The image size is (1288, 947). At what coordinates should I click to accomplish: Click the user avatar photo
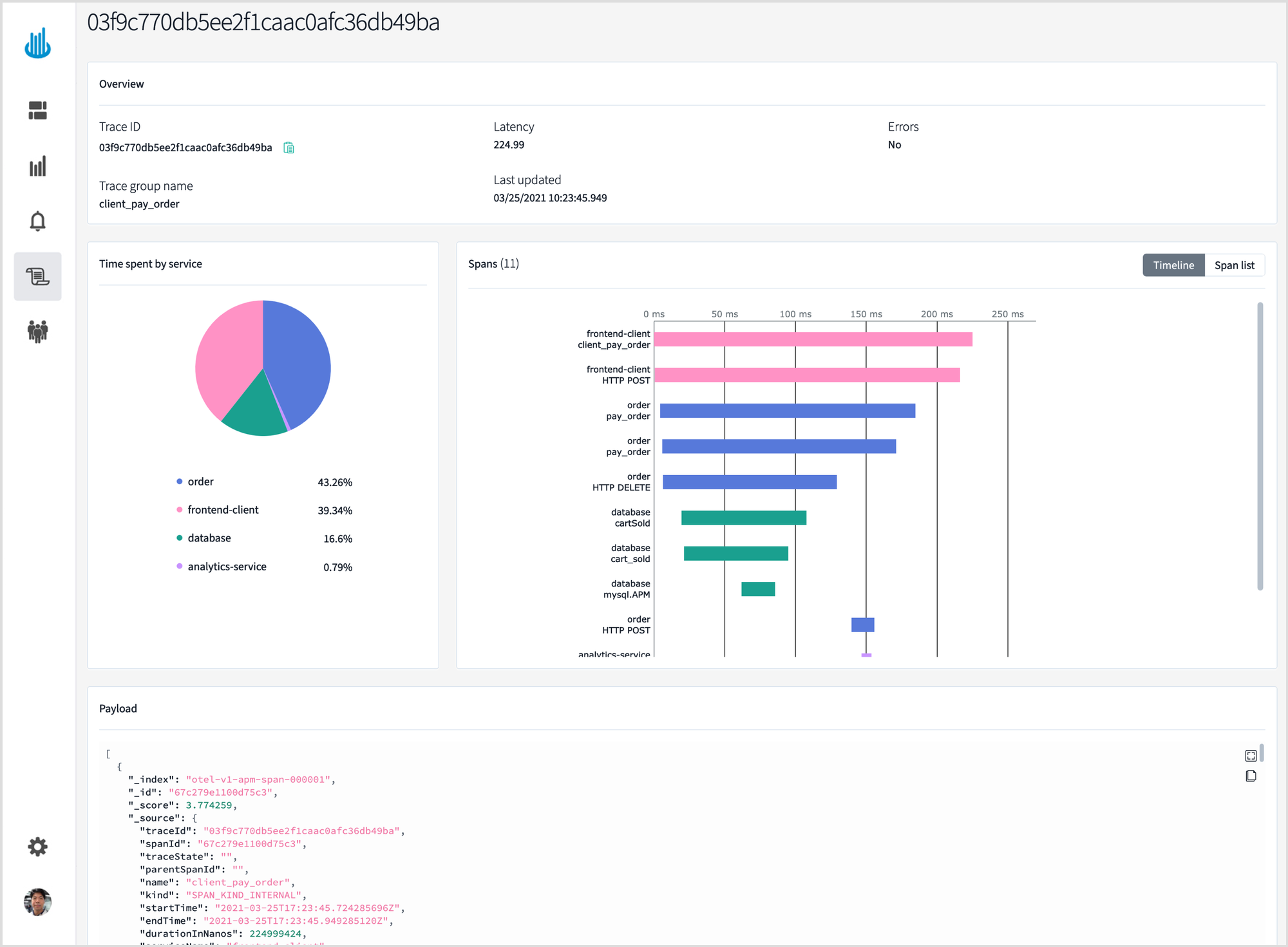click(37, 902)
